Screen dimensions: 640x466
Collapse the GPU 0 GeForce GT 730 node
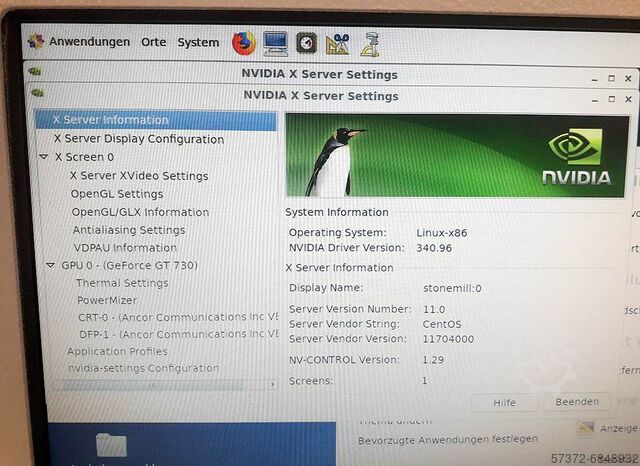point(51,266)
